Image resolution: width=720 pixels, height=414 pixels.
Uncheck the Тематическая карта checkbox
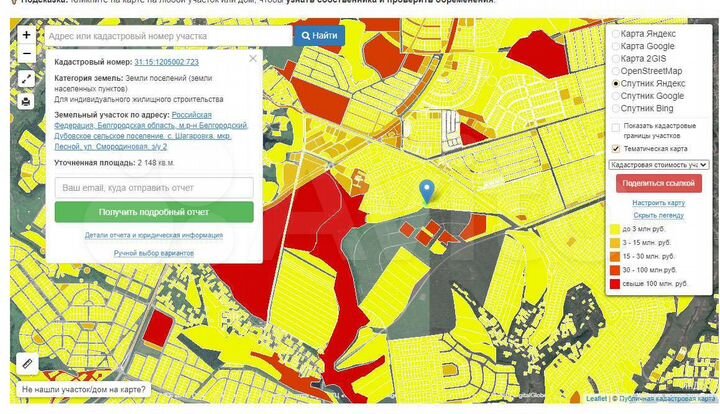pyautogui.click(x=616, y=149)
